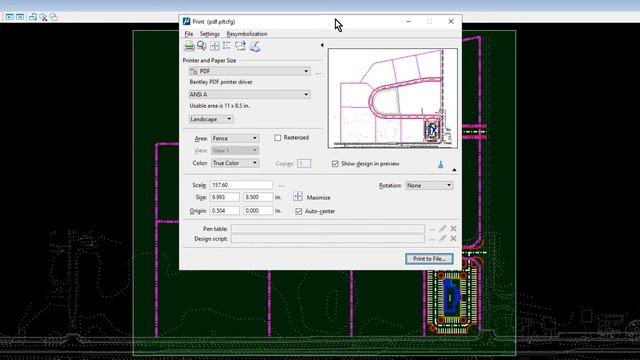
Task: Toggle Show design in preview checkbox
Action: [335, 164]
